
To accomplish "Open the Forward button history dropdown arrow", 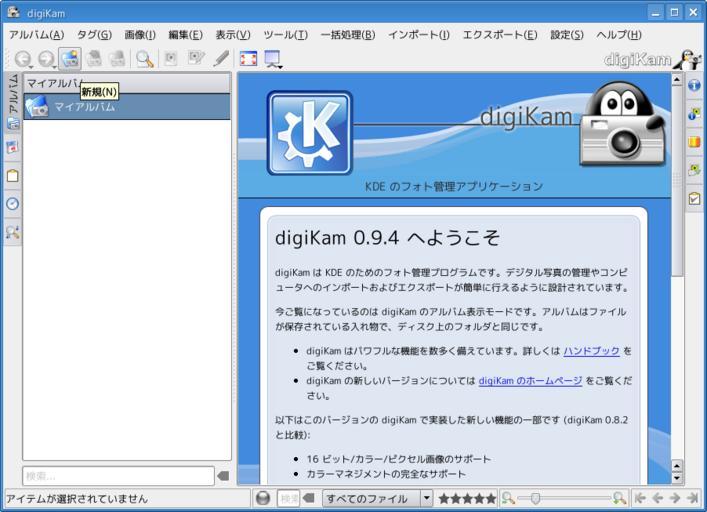I will [x=54, y=66].
